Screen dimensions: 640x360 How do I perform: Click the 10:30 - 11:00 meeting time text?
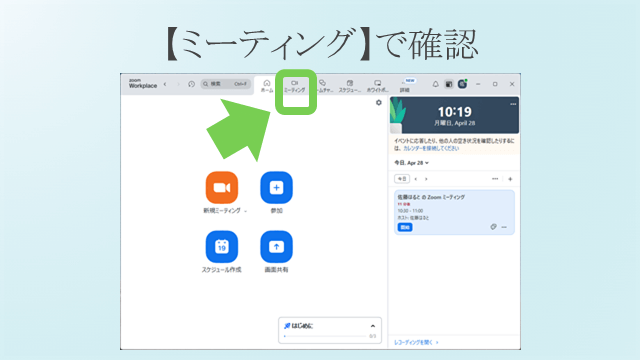click(x=410, y=211)
